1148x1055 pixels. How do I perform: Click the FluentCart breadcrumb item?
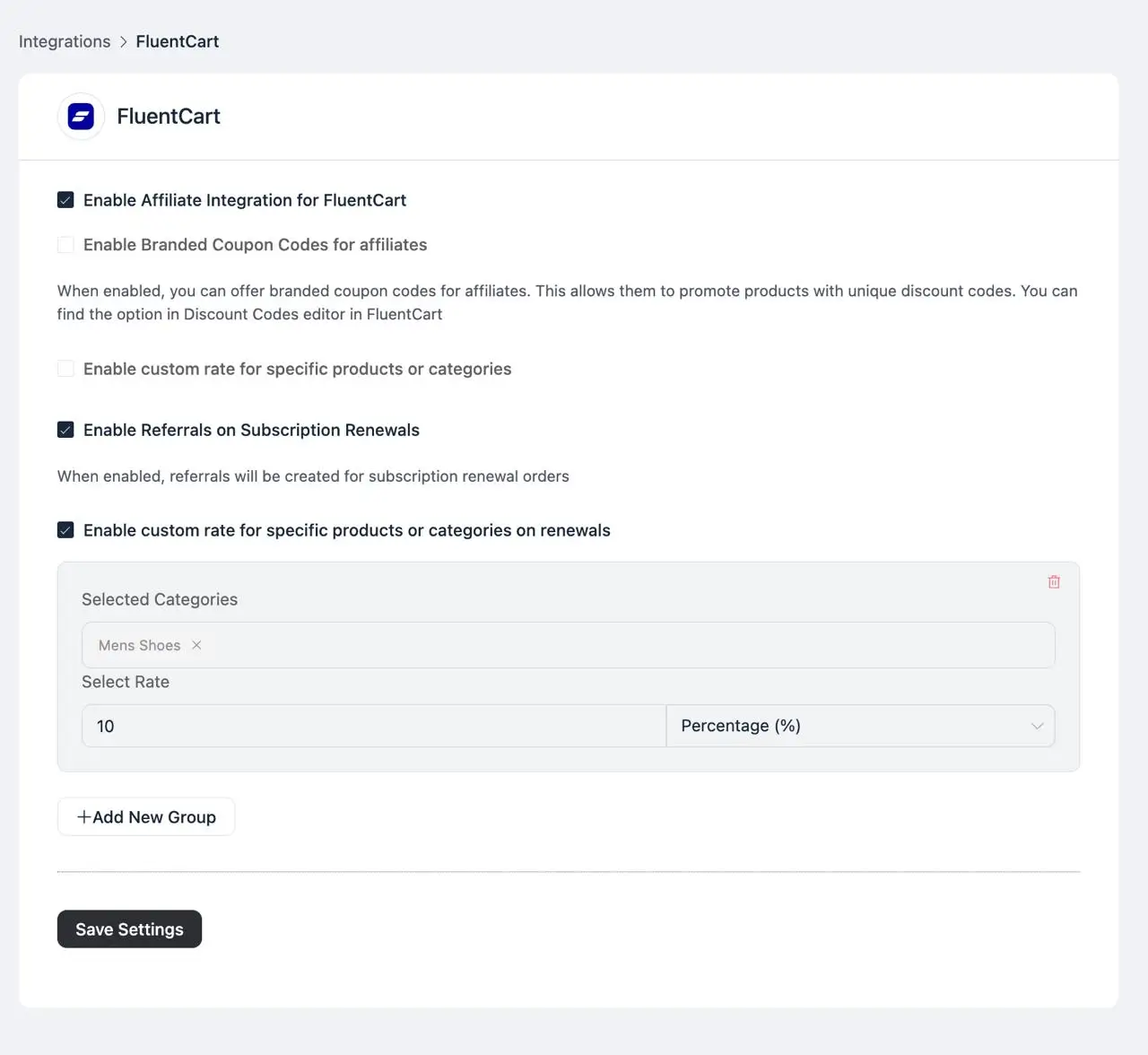point(178,41)
